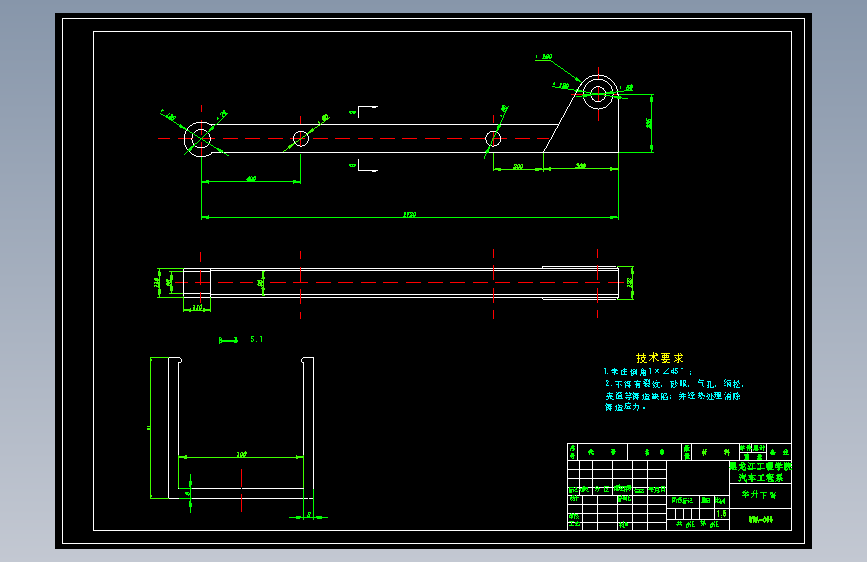Image resolution: width=867 pixels, height=562 pixels.
Task: Click the cyan note line starting with 1.
Action: [x=647, y=372]
